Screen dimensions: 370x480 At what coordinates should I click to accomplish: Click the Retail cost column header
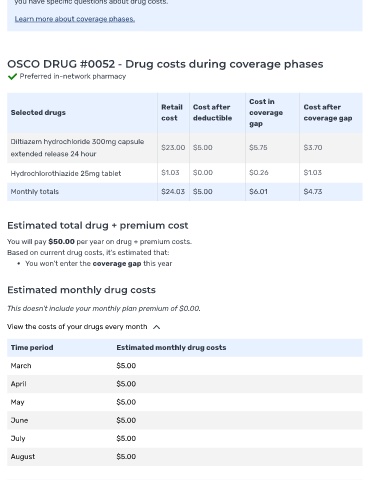click(x=172, y=113)
